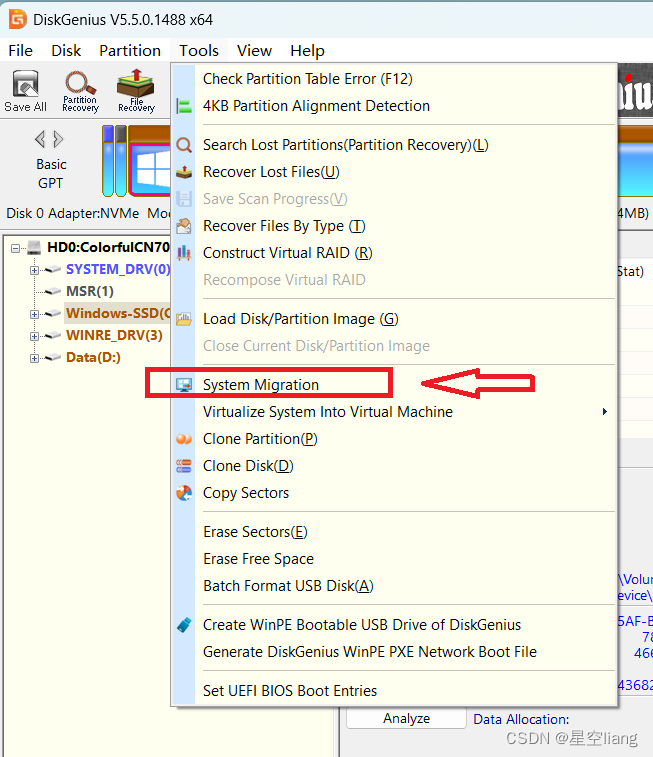653x757 pixels.
Task: Choose Load Disk/Partition Image entry
Action: (x=394, y=319)
